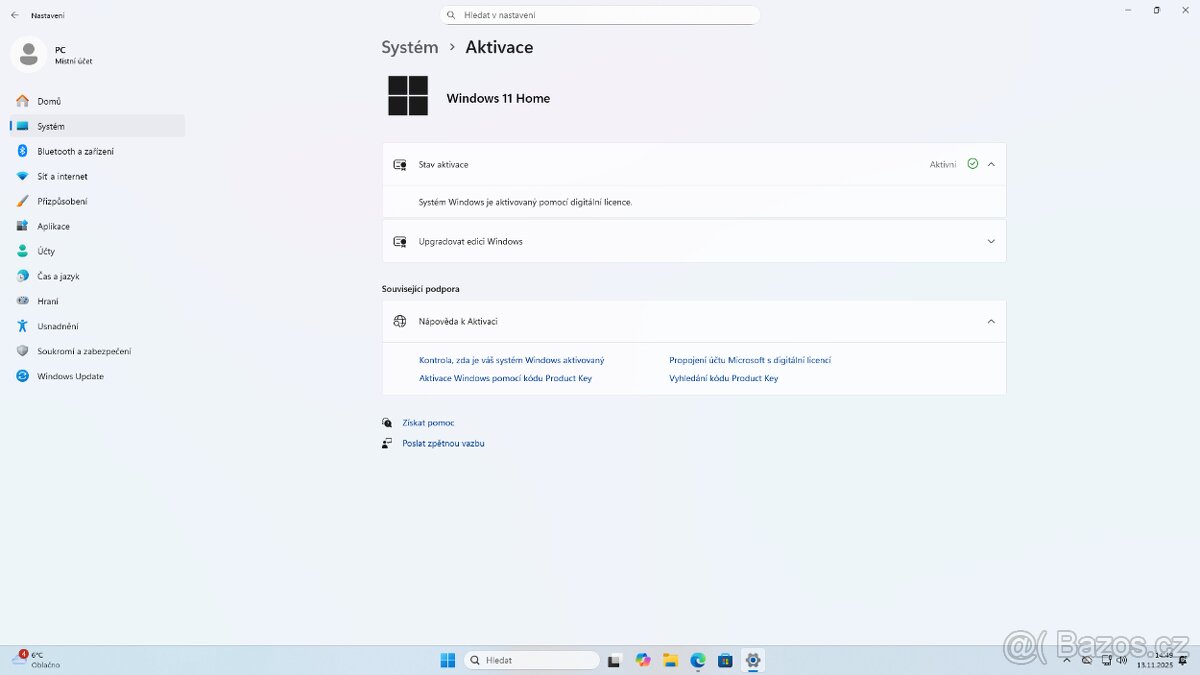Launch Microsoft Edge from taskbar
Screen dimensions: 1200x675
698,660
